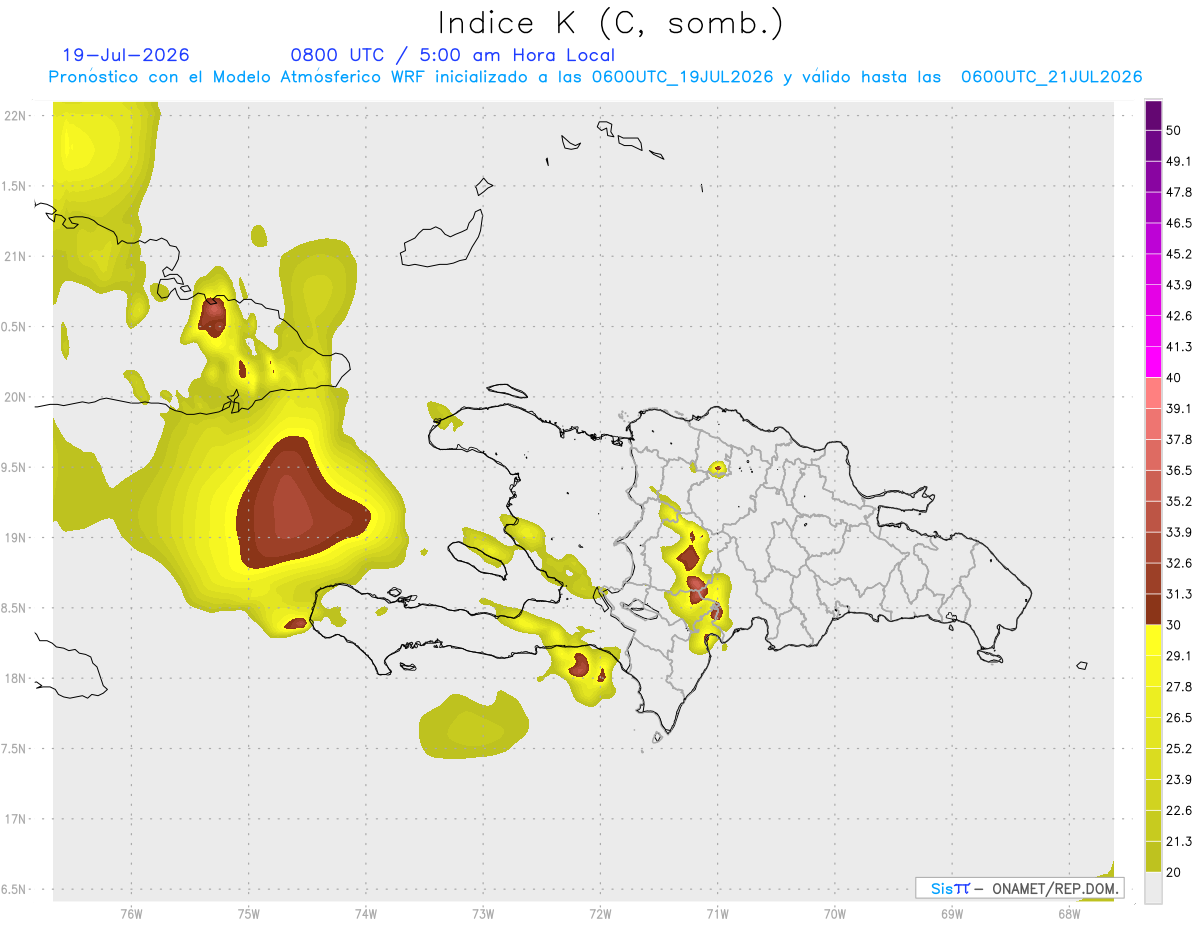Screen dimensions: 1200x927
Task: Click legend value '50'
Action: [1175, 130]
